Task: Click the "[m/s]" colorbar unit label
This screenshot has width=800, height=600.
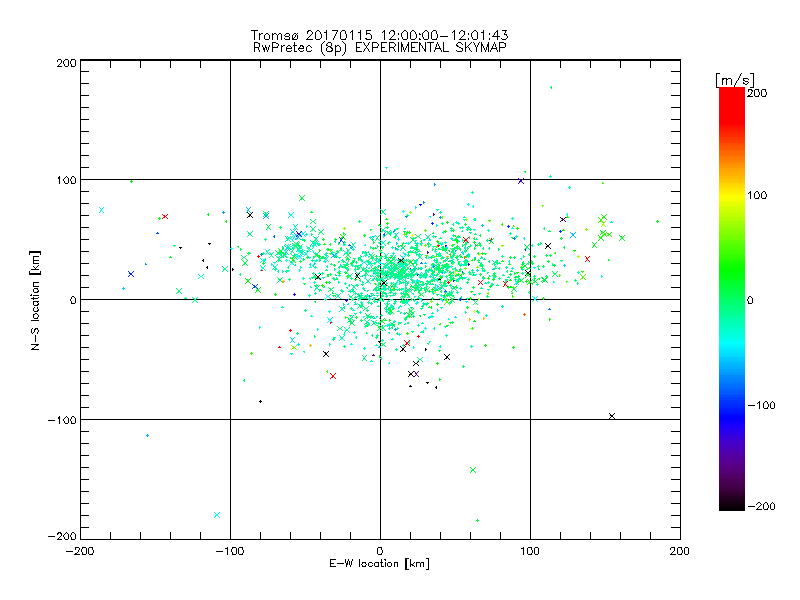Action: [735, 80]
